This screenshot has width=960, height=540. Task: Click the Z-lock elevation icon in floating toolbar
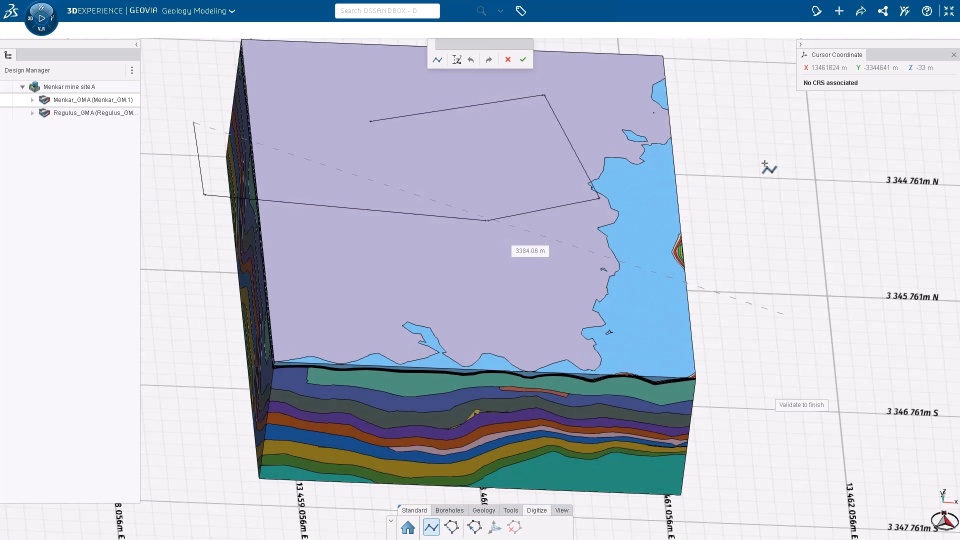click(x=456, y=59)
